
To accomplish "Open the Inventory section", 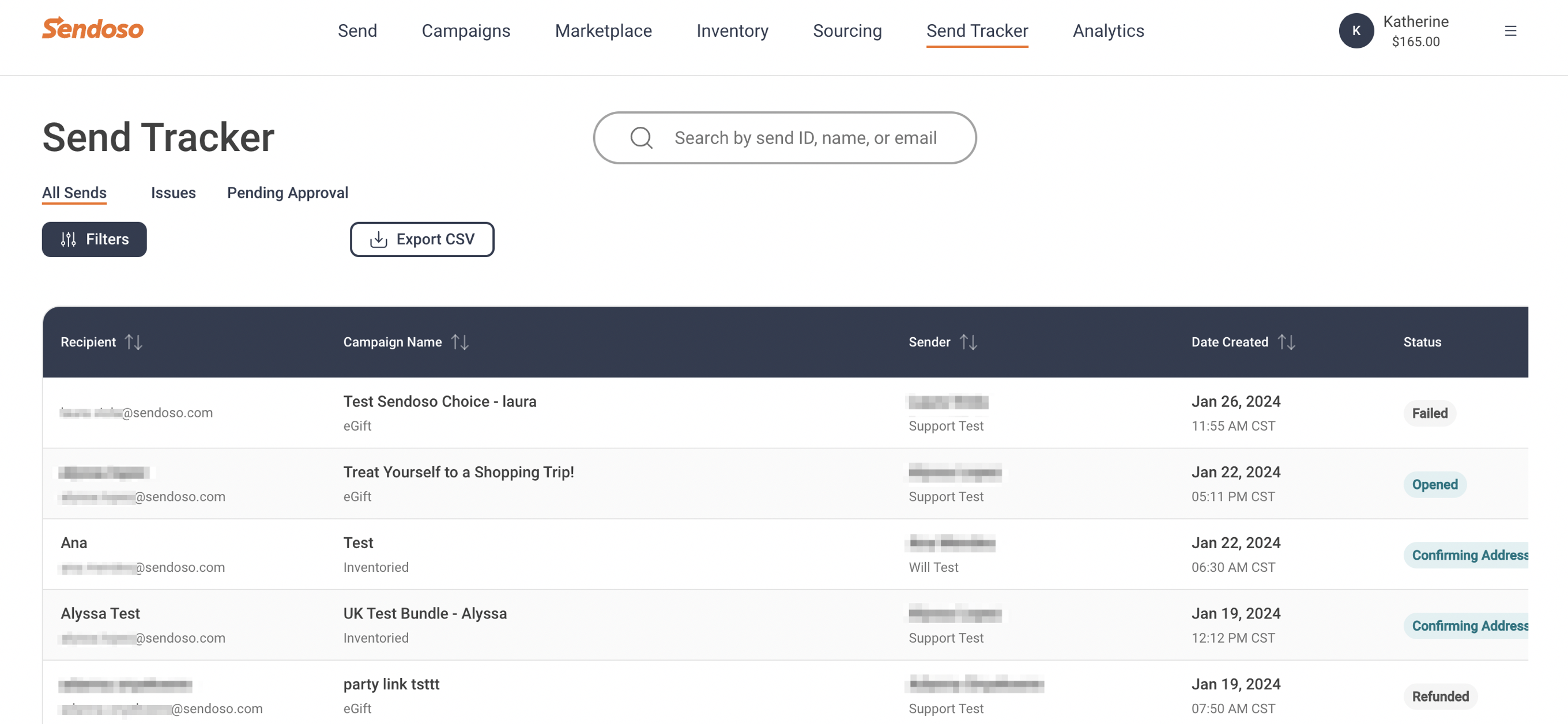I will 732,31.
